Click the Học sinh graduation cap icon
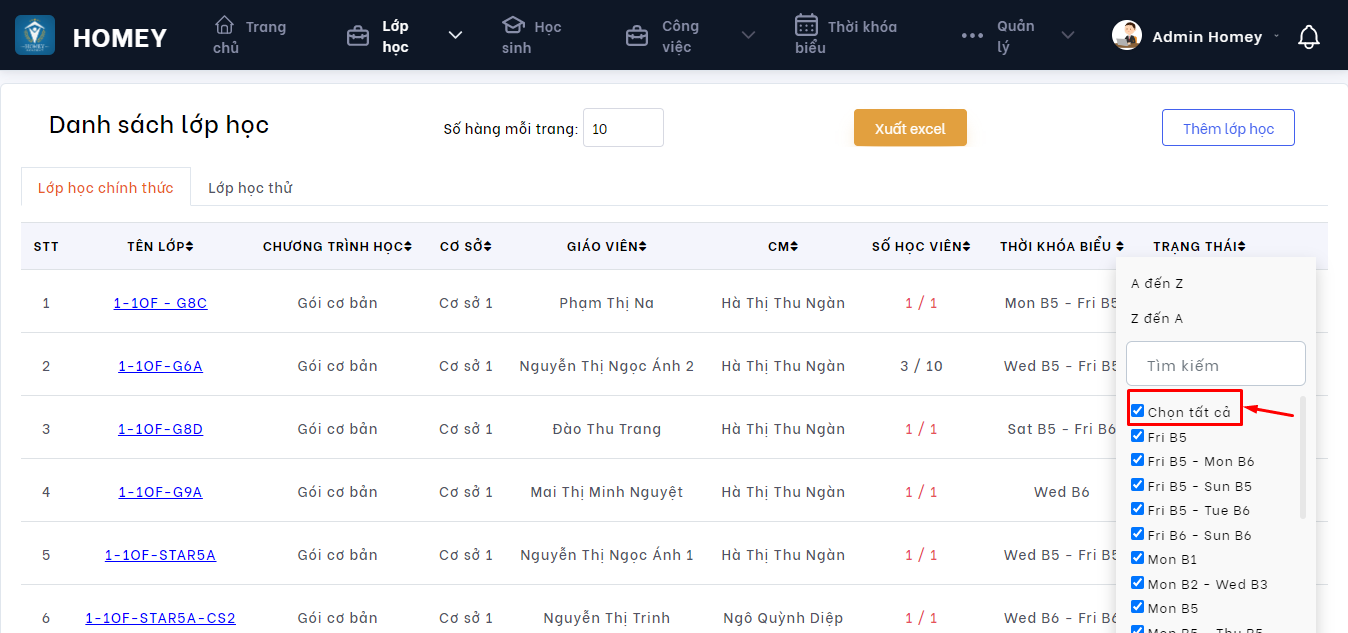The image size is (1348, 633). (513, 25)
